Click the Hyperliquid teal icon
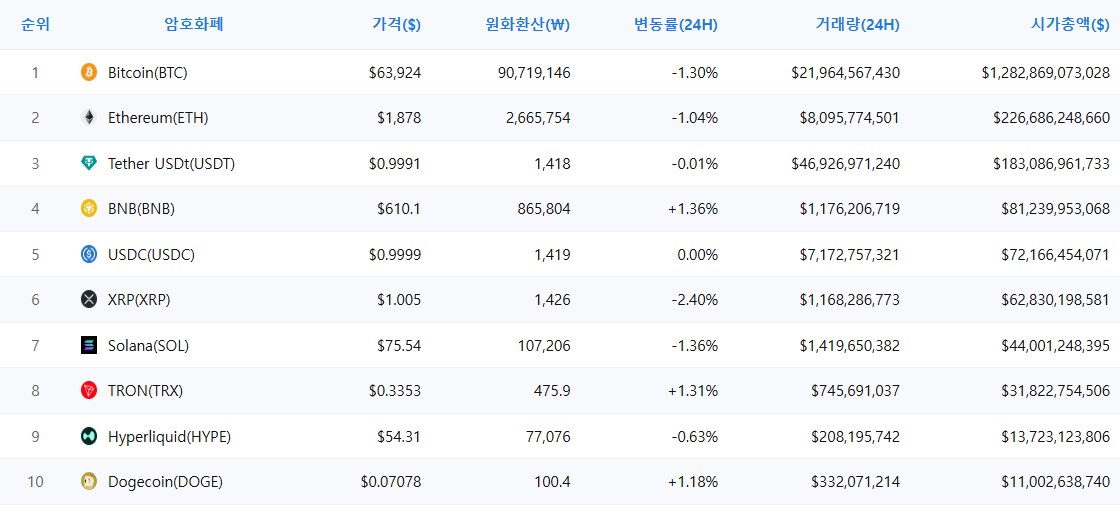 coord(89,436)
